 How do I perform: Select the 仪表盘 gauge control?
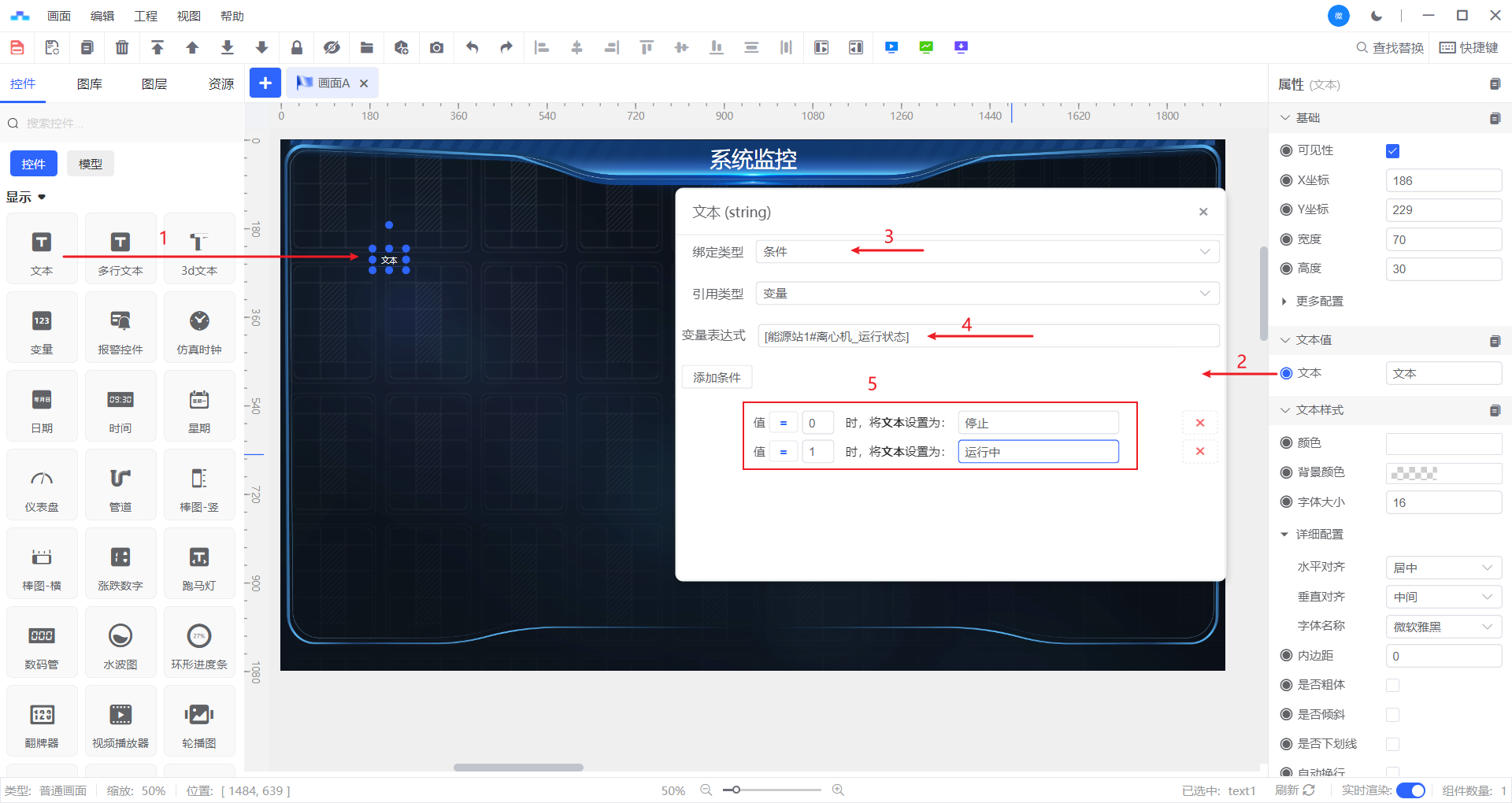42,485
